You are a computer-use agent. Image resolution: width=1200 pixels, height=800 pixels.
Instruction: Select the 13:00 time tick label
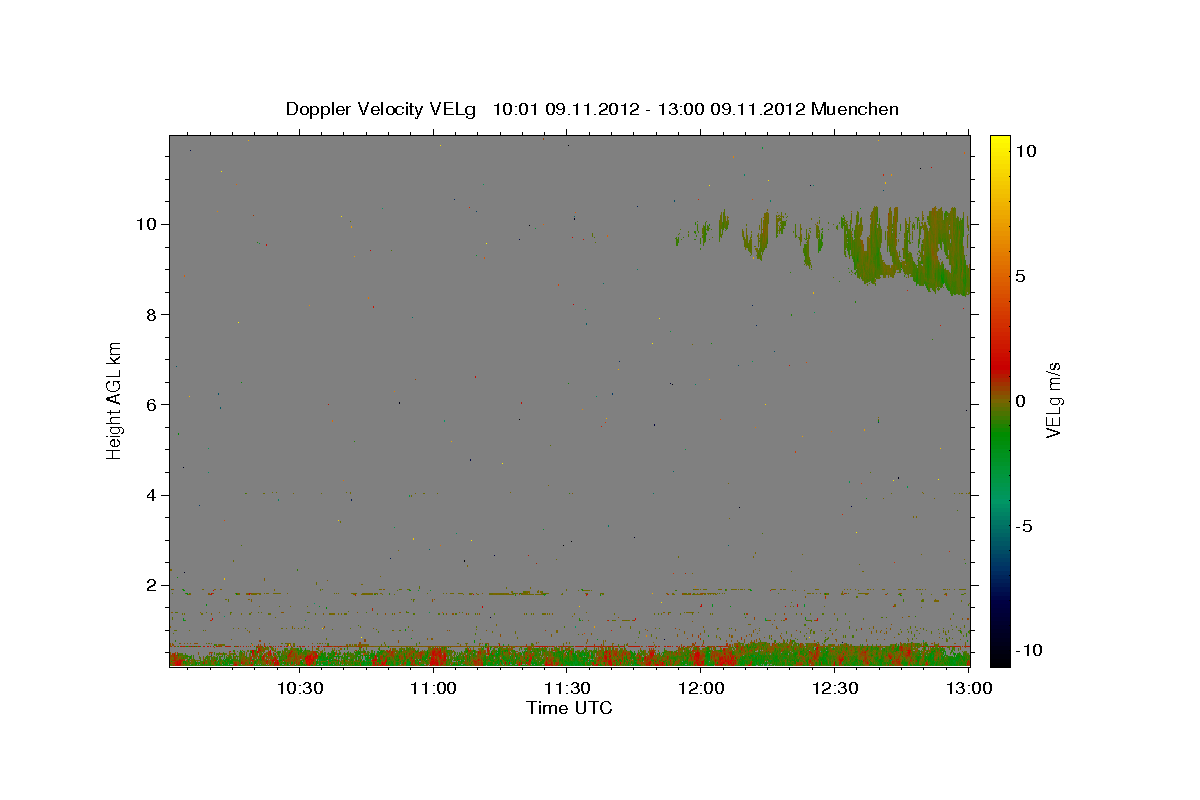pos(969,688)
